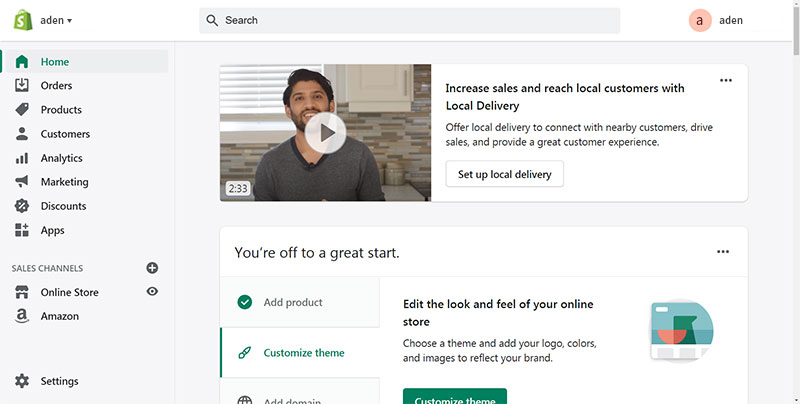Screen dimensions: 800x404
Task: Click the green Customize theme button
Action: tap(455, 396)
